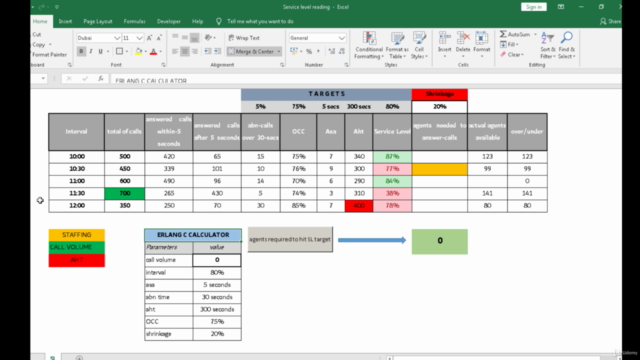
Task: Toggle align text left
Action: (x=175, y=51)
